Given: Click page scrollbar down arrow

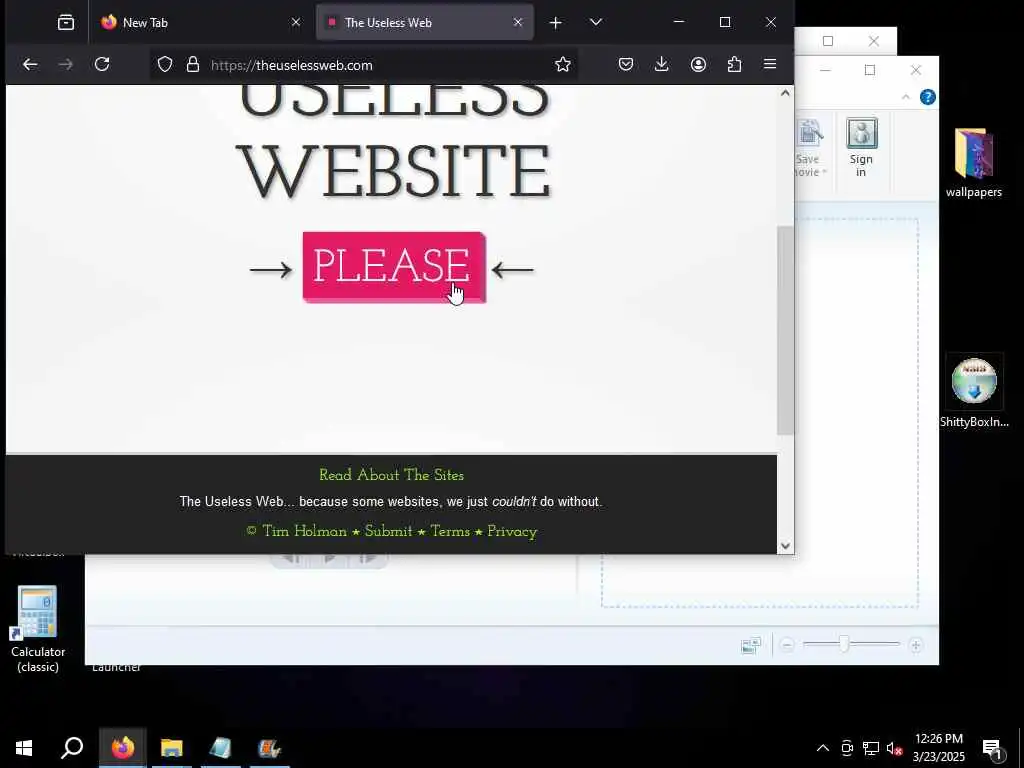Looking at the screenshot, I should pyautogui.click(x=785, y=546).
